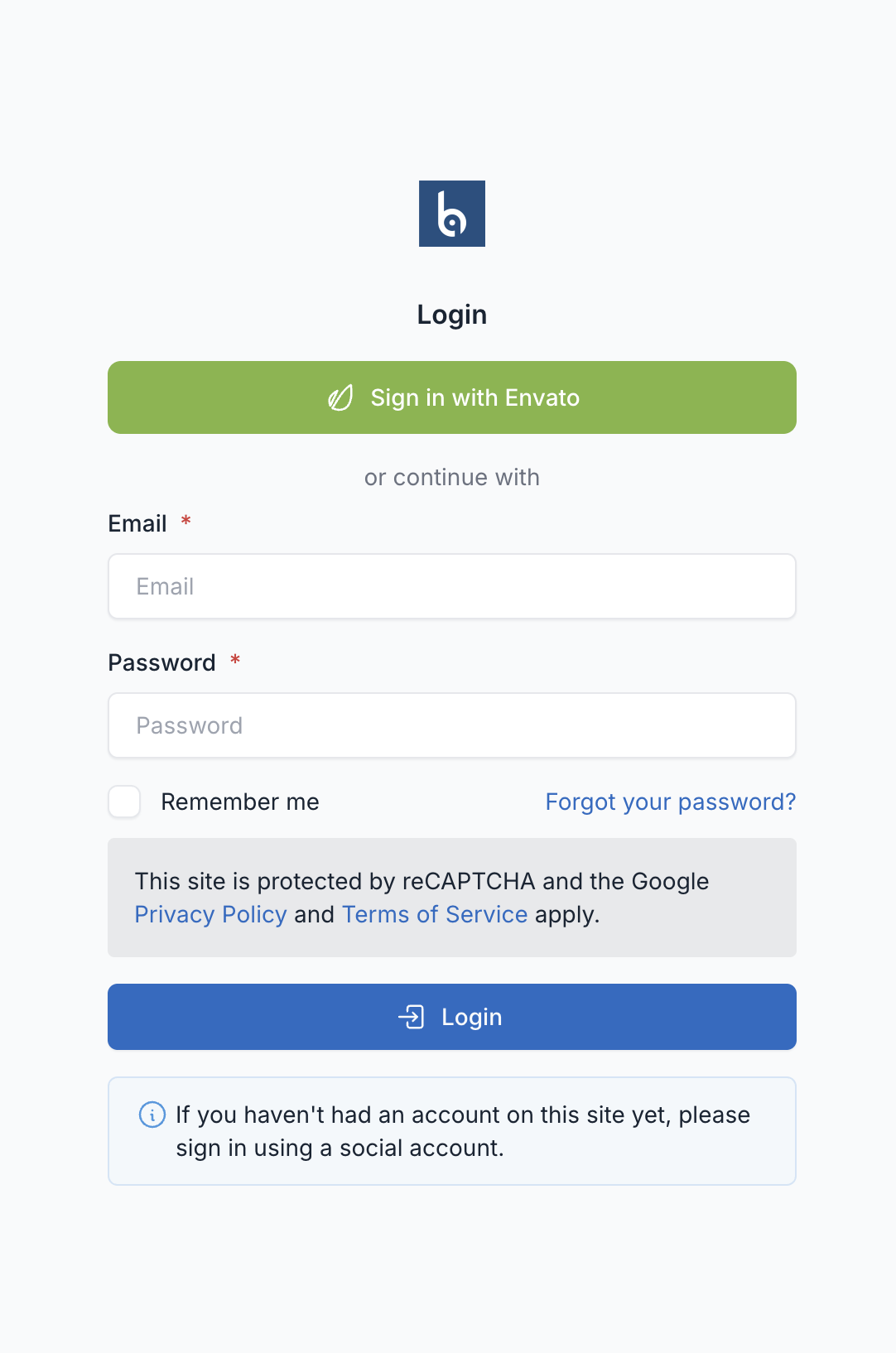Click the site logo above the Login heading
896x1353 pixels.
coord(451,214)
